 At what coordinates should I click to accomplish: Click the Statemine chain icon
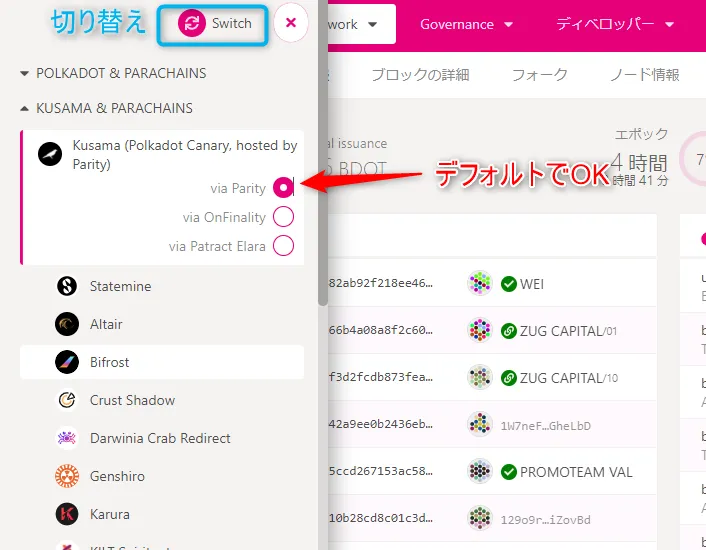67,286
